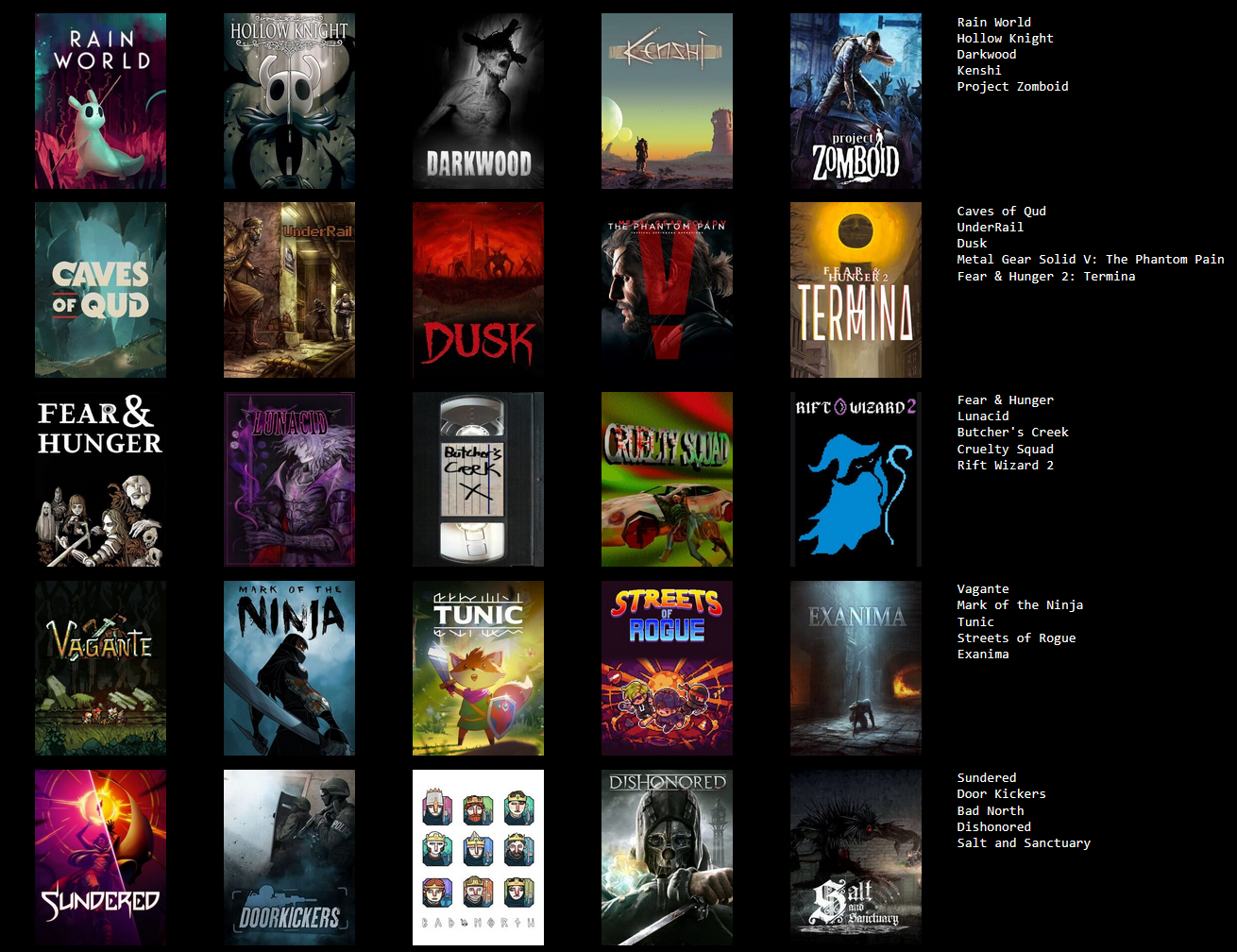Select the "Exanima" list entry
Viewport: 1237px width, 952px height.
coord(983,654)
